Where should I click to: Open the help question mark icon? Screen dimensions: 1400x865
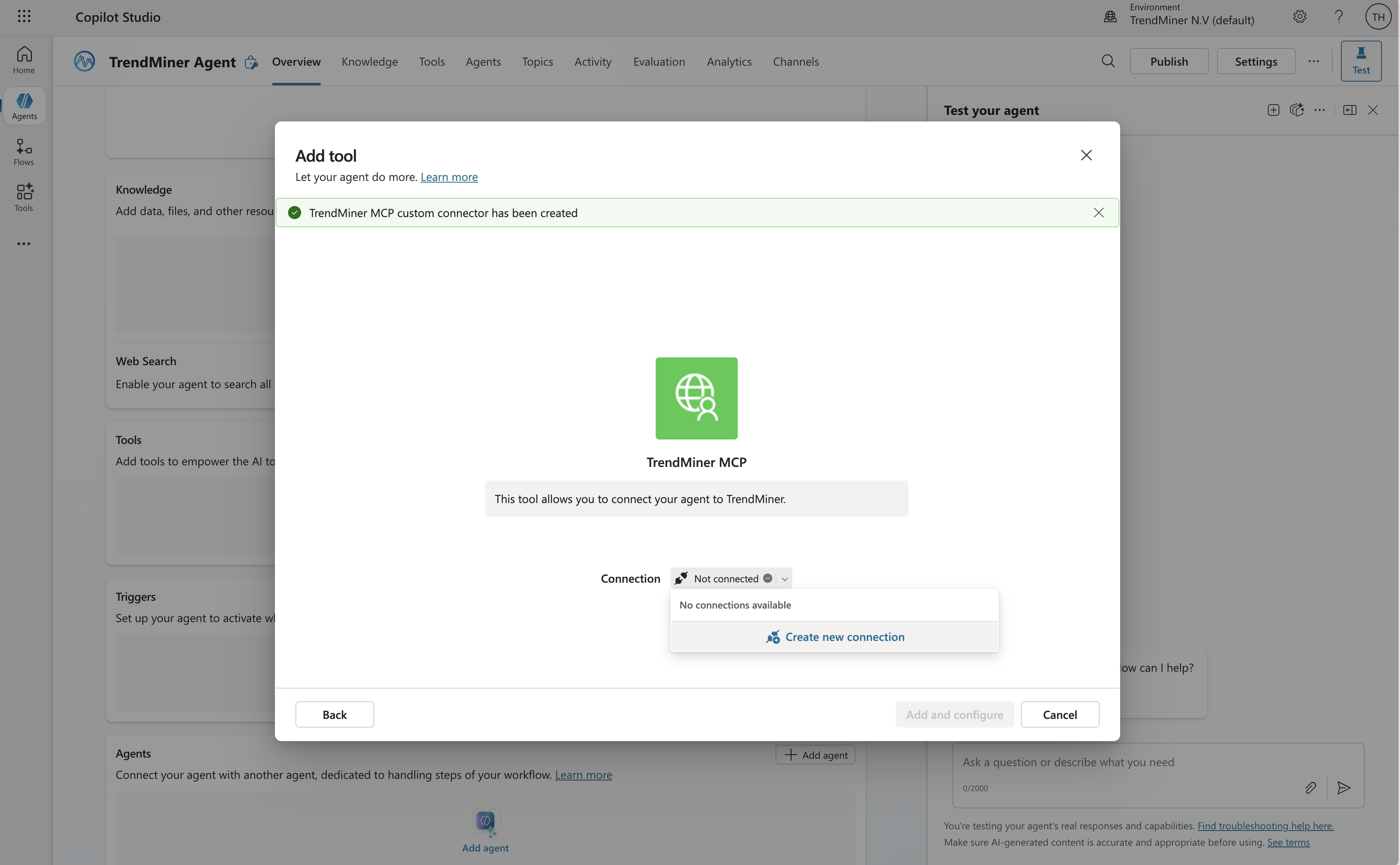click(x=1338, y=16)
